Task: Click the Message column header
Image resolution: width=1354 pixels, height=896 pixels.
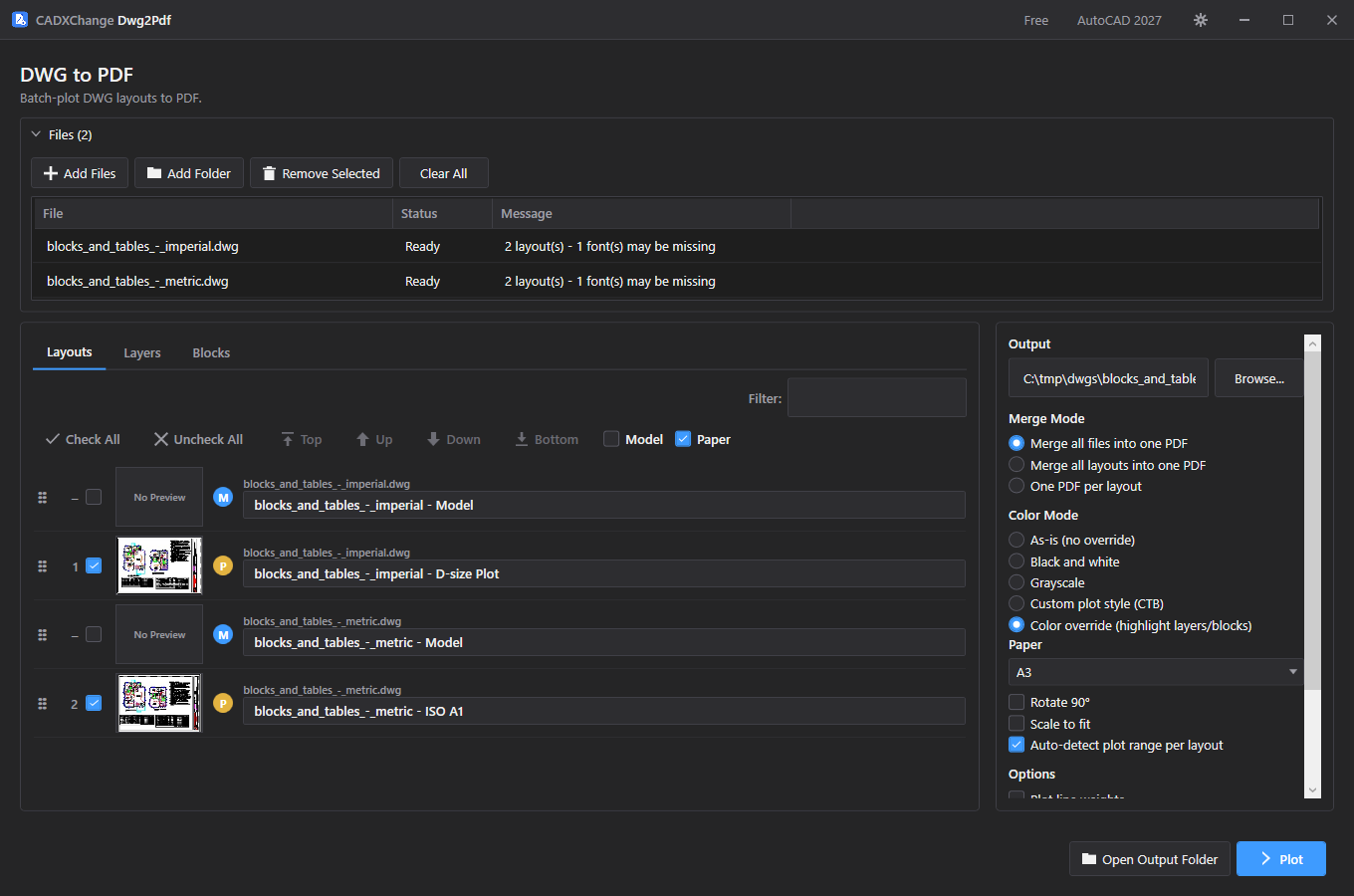Action: (641, 213)
